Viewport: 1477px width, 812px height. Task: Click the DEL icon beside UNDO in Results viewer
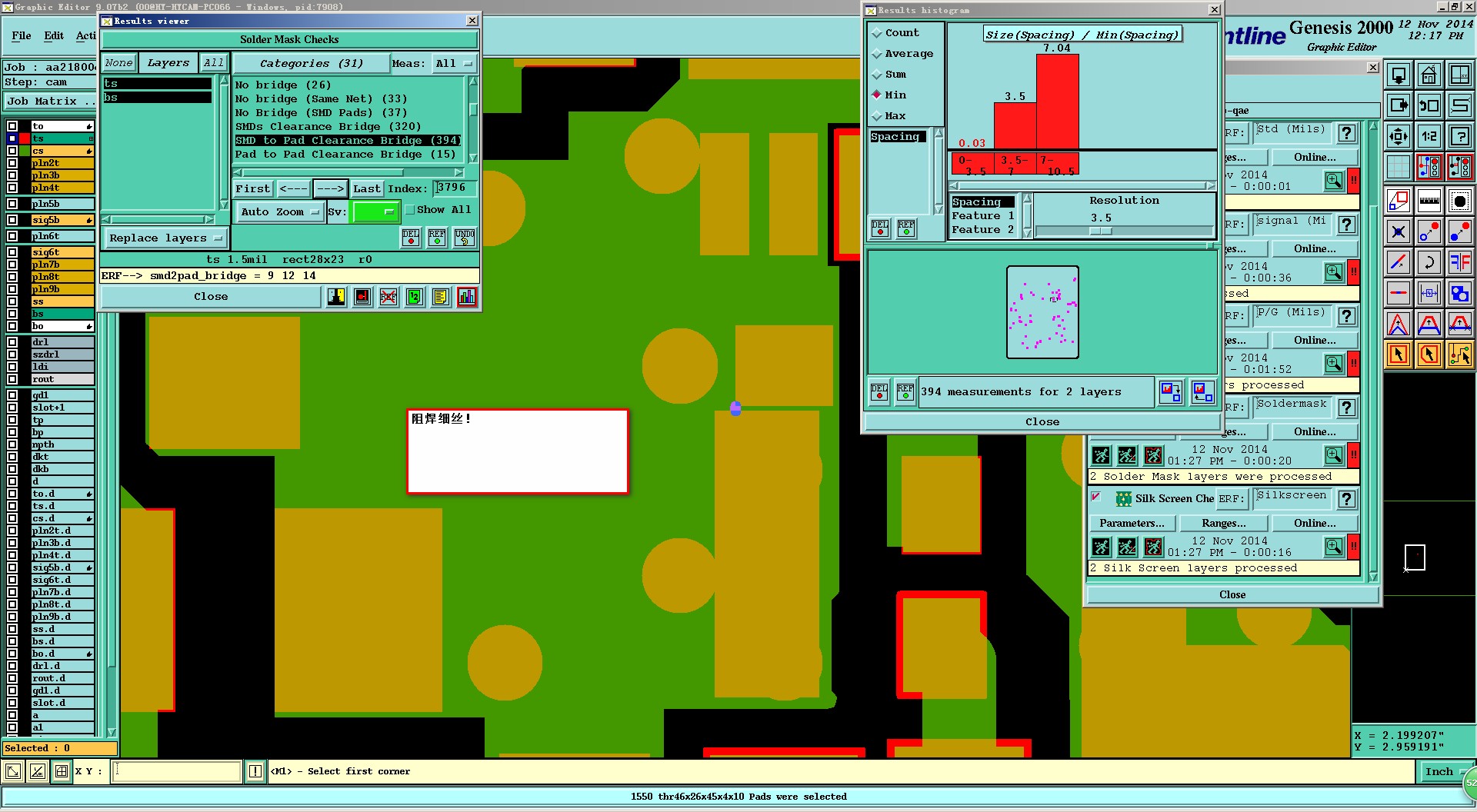(x=411, y=237)
